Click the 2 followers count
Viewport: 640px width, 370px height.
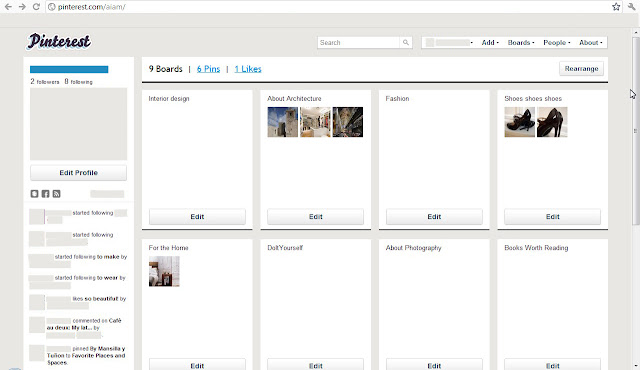(45, 82)
